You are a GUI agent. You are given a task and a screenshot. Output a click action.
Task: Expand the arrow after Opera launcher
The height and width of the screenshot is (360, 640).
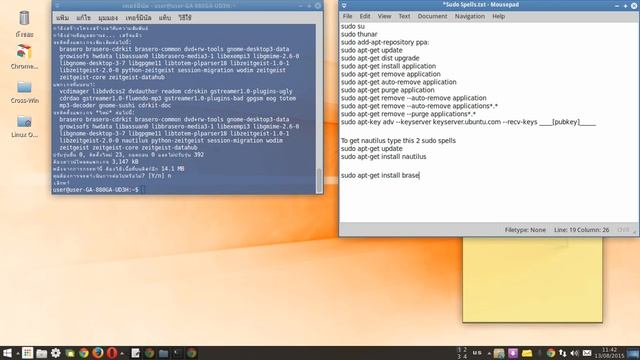[x=122, y=353]
